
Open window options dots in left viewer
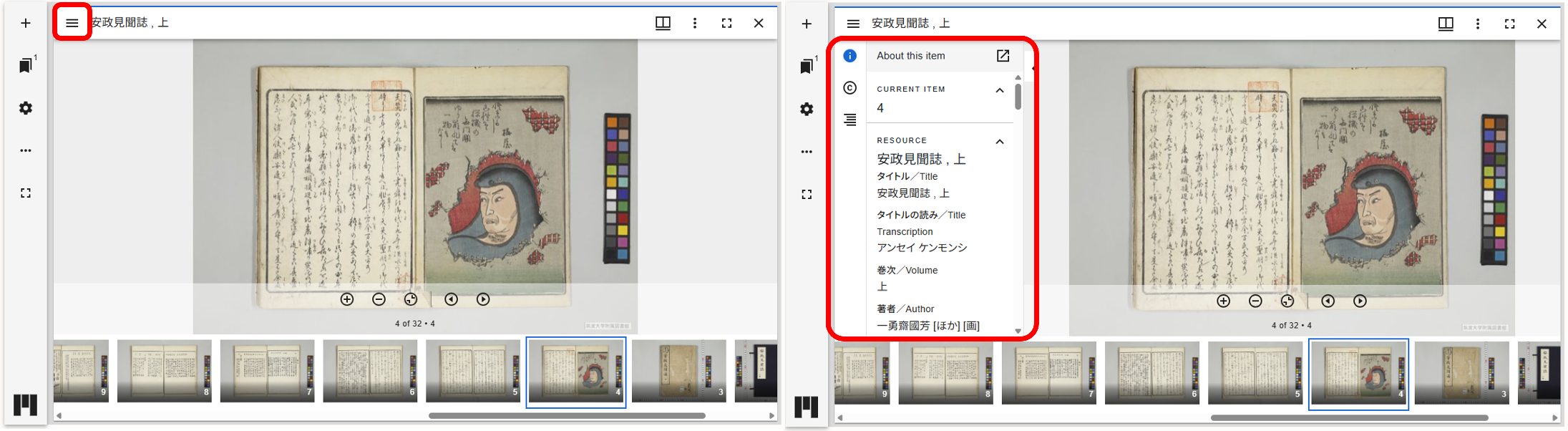695,23
